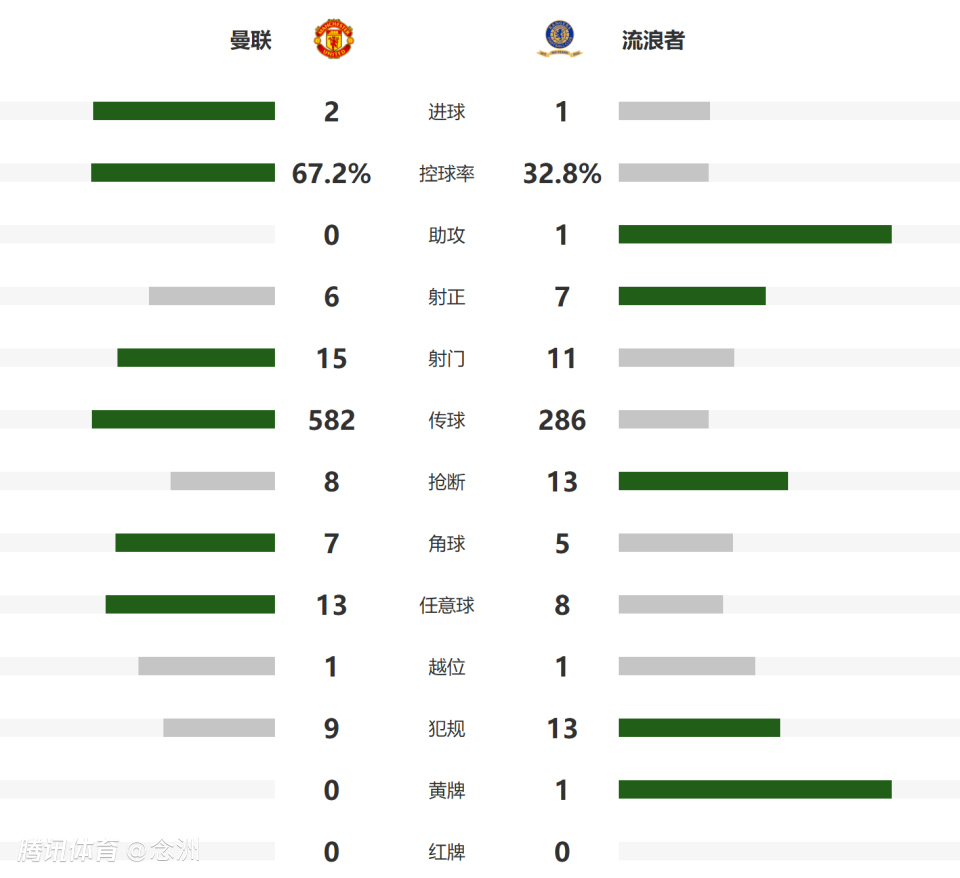Select the 抢断 stat label

(x=447, y=482)
